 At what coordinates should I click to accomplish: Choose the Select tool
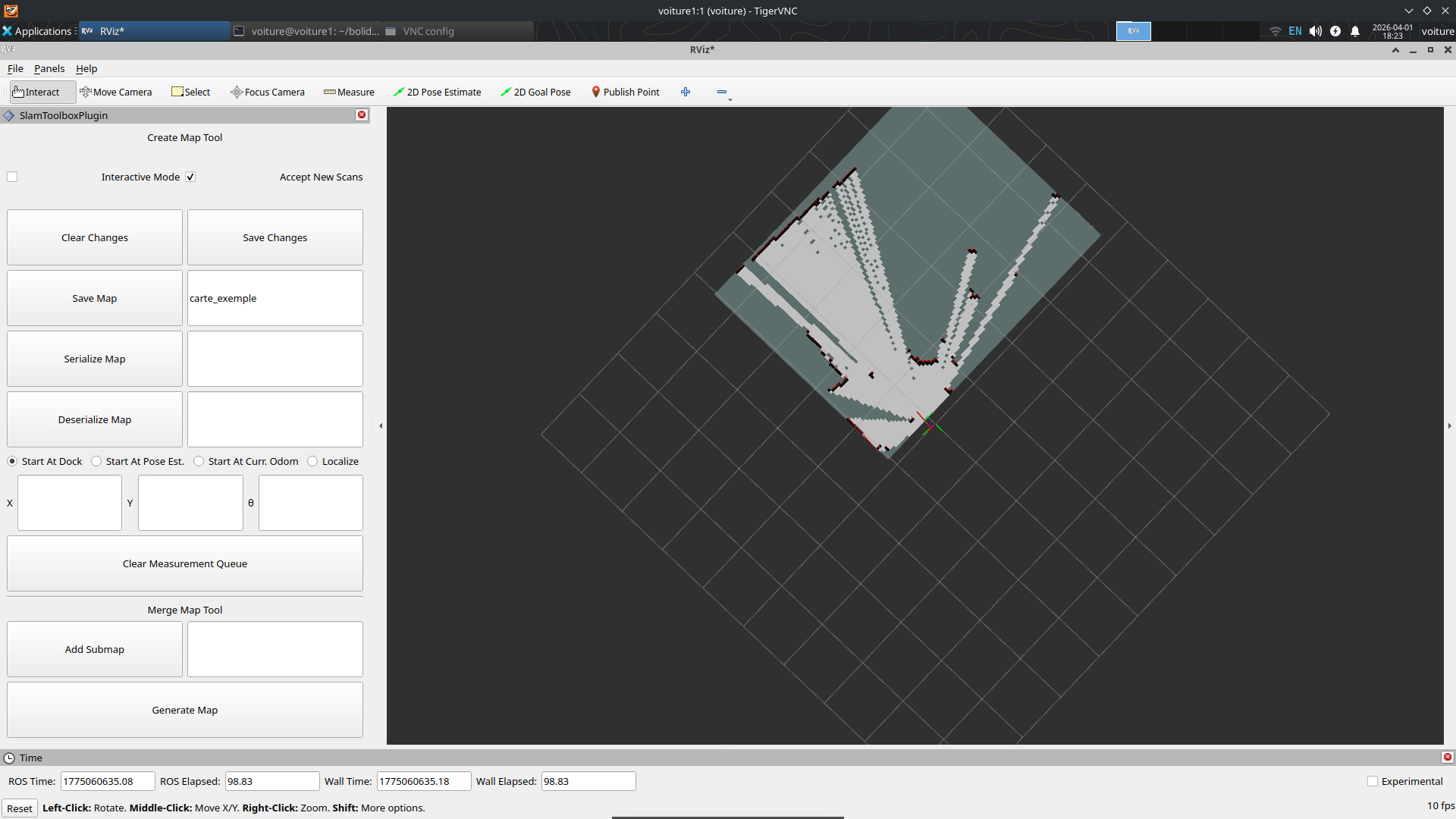click(x=190, y=92)
